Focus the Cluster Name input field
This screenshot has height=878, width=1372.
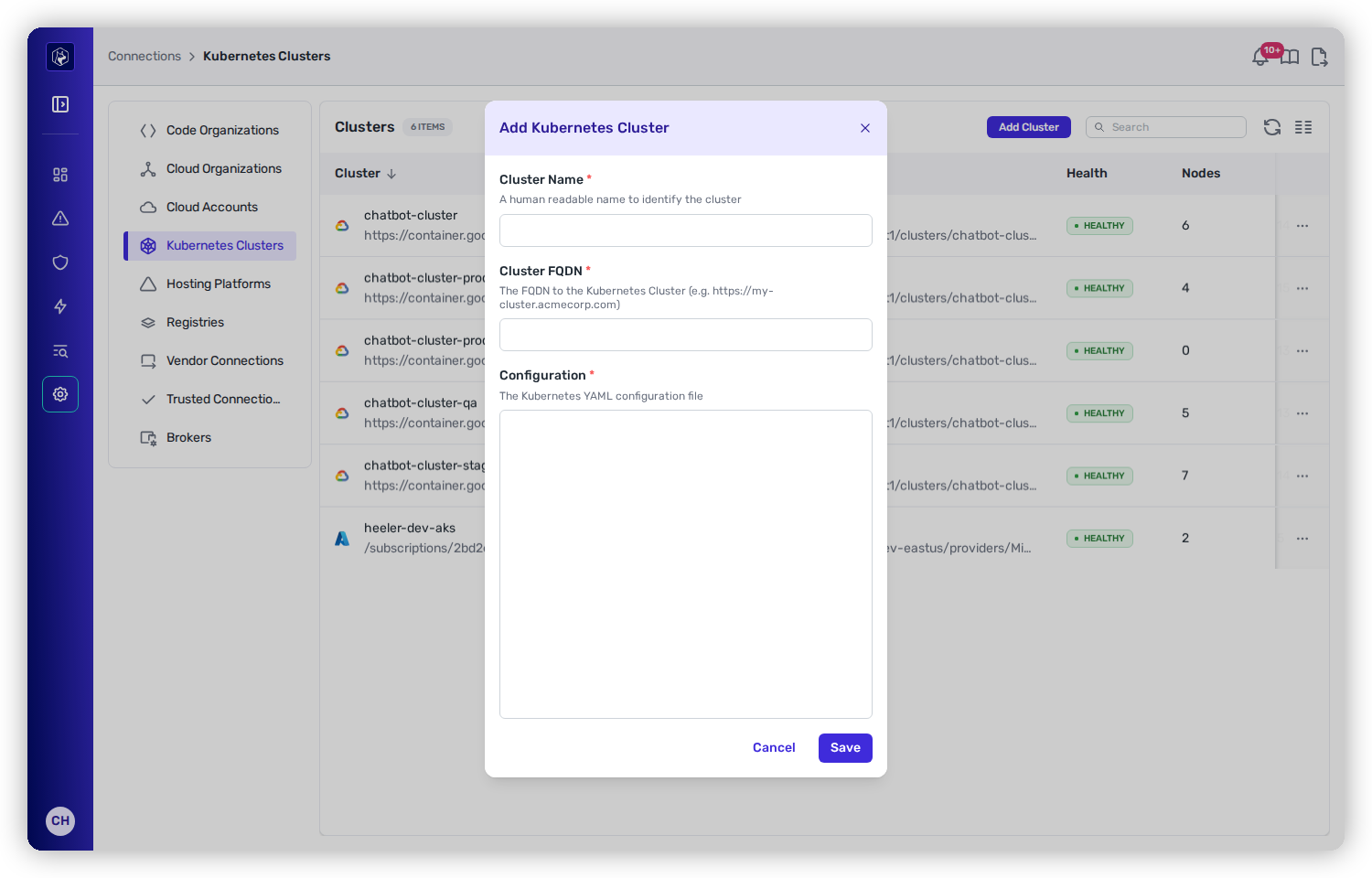[x=686, y=230]
